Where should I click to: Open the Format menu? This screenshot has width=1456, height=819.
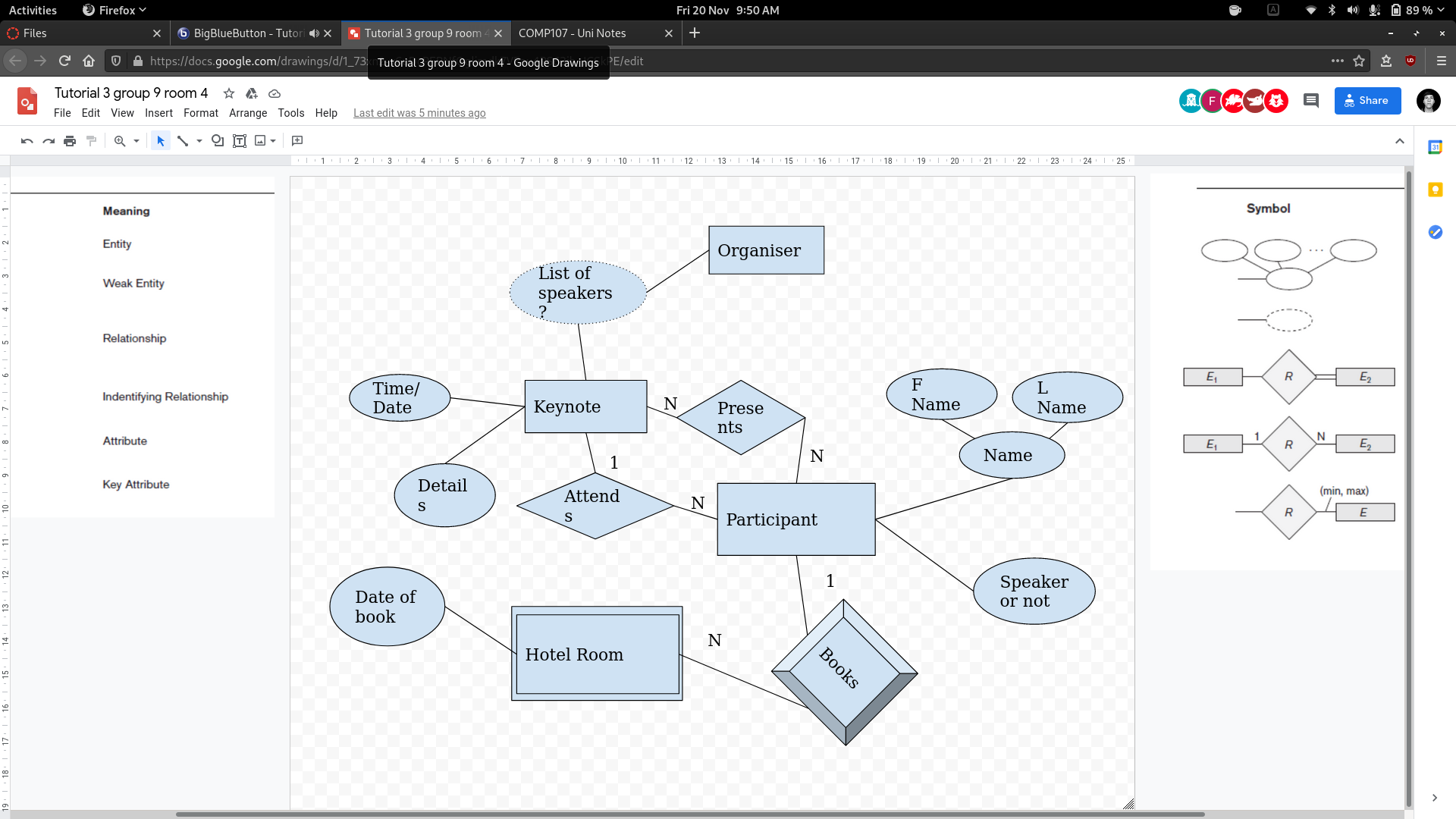point(200,113)
